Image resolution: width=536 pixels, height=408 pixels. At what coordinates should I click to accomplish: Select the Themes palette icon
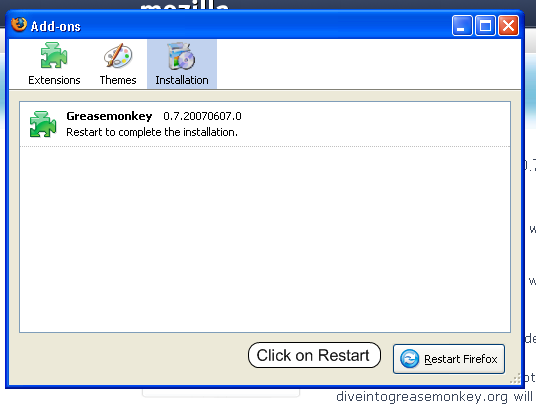pos(118,56)
